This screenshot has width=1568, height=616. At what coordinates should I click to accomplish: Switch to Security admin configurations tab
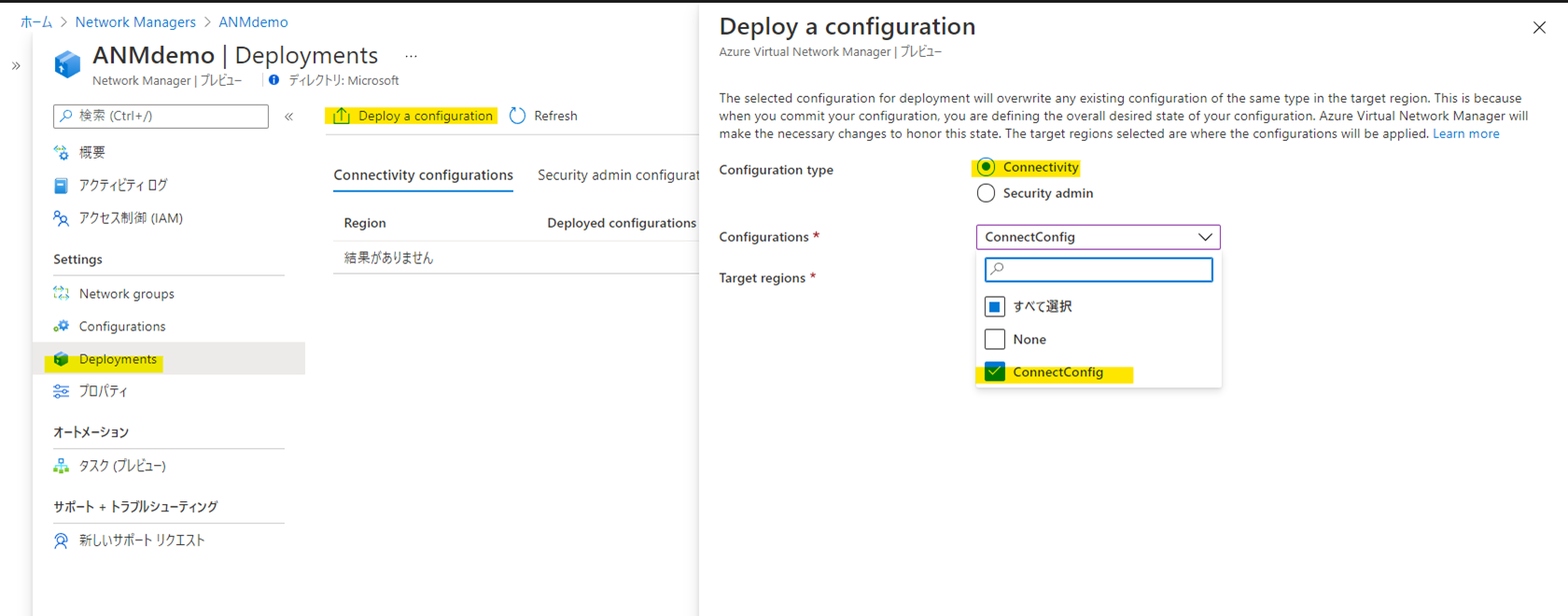tap(618, 175)
